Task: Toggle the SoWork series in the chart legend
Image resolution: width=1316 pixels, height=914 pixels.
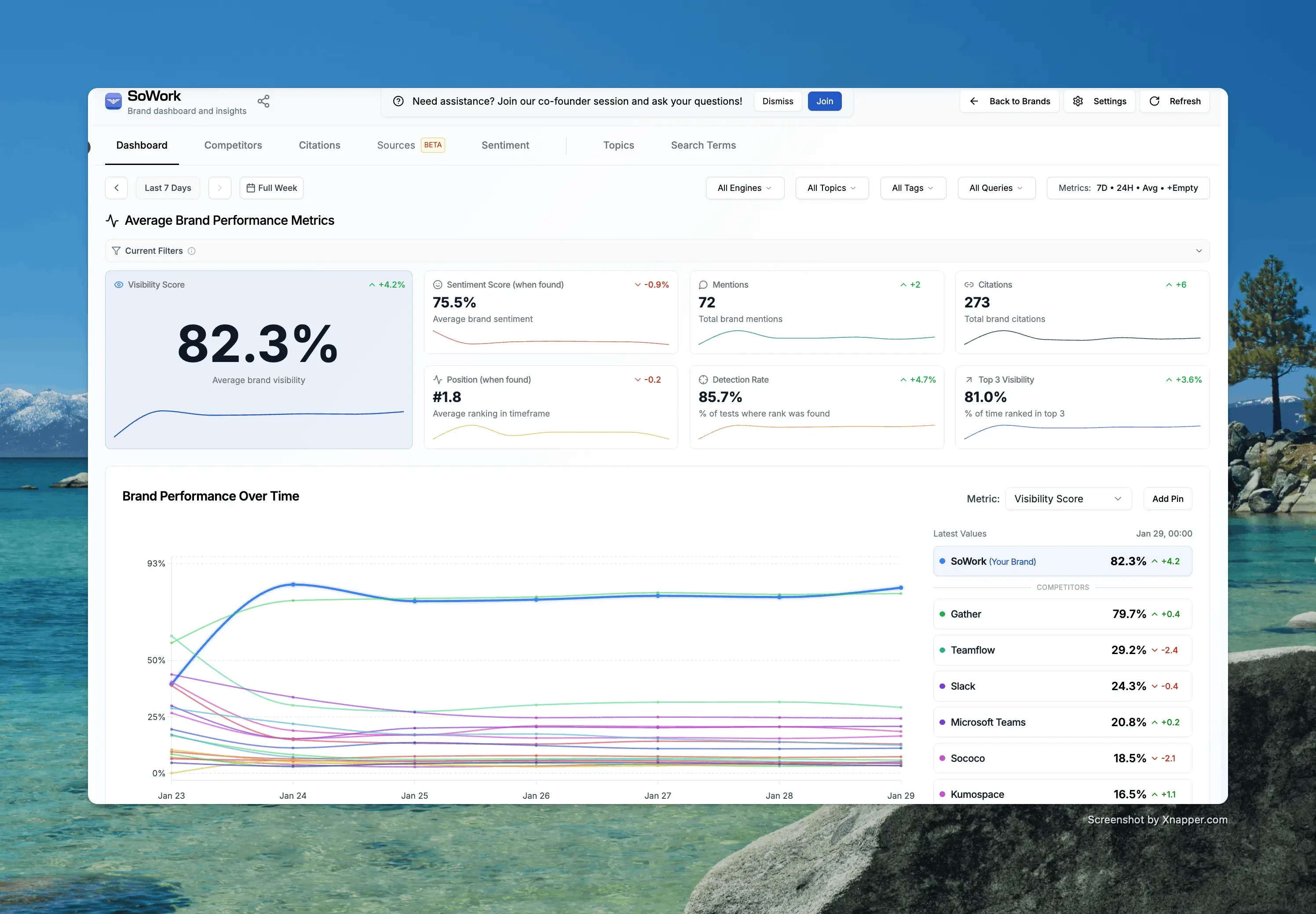Action: click(1062, 561)
